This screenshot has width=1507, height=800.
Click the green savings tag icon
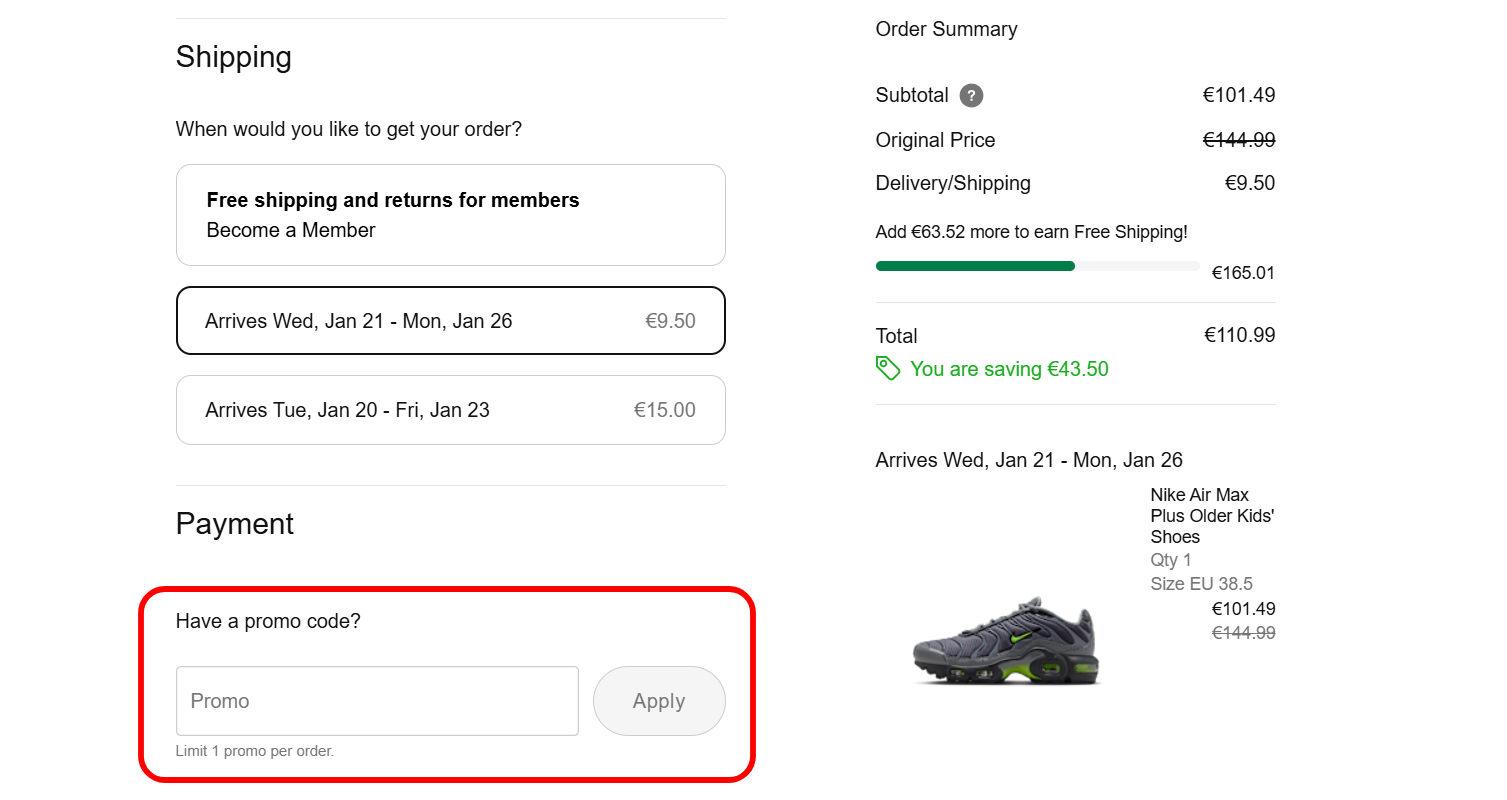[x=888, y=369]
